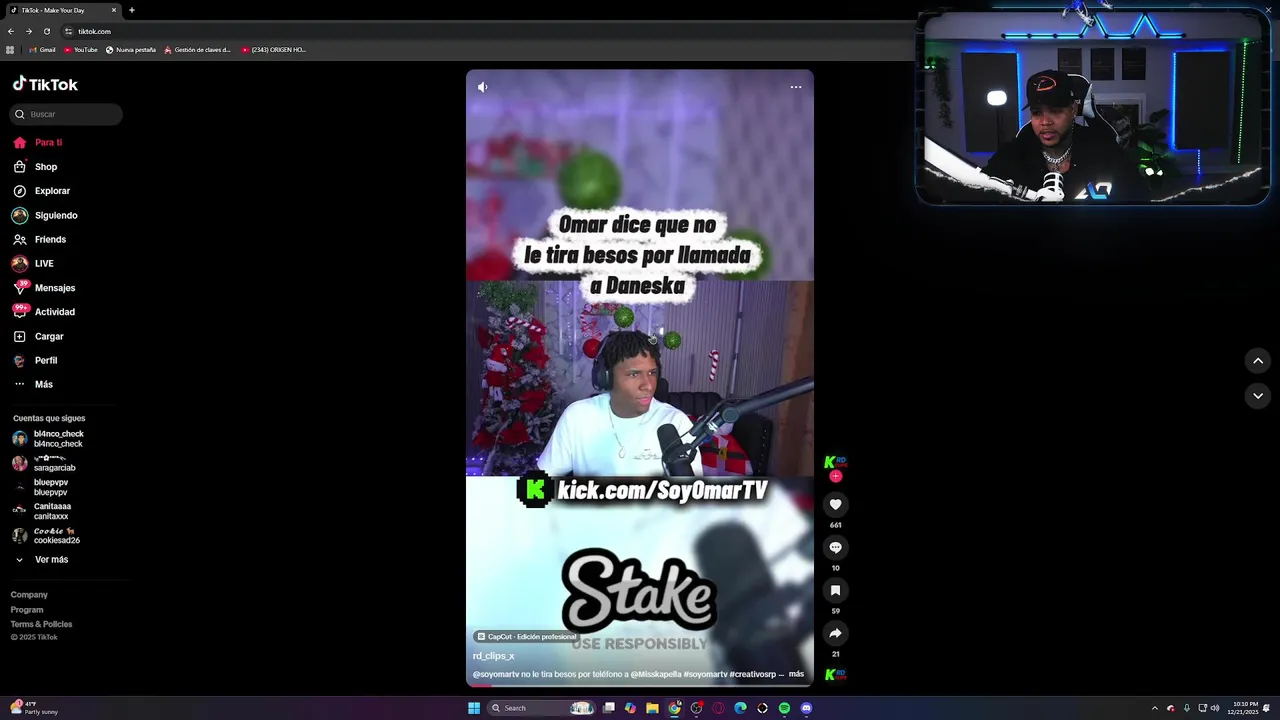The width and height of the screenshot is (1280, 720).
Task: Open Mensajes inbox
Action: click(44, 288)
